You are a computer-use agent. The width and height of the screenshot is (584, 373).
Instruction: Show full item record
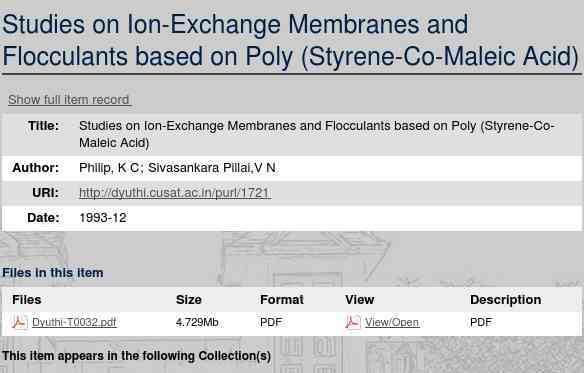click(x=69, y=100)
